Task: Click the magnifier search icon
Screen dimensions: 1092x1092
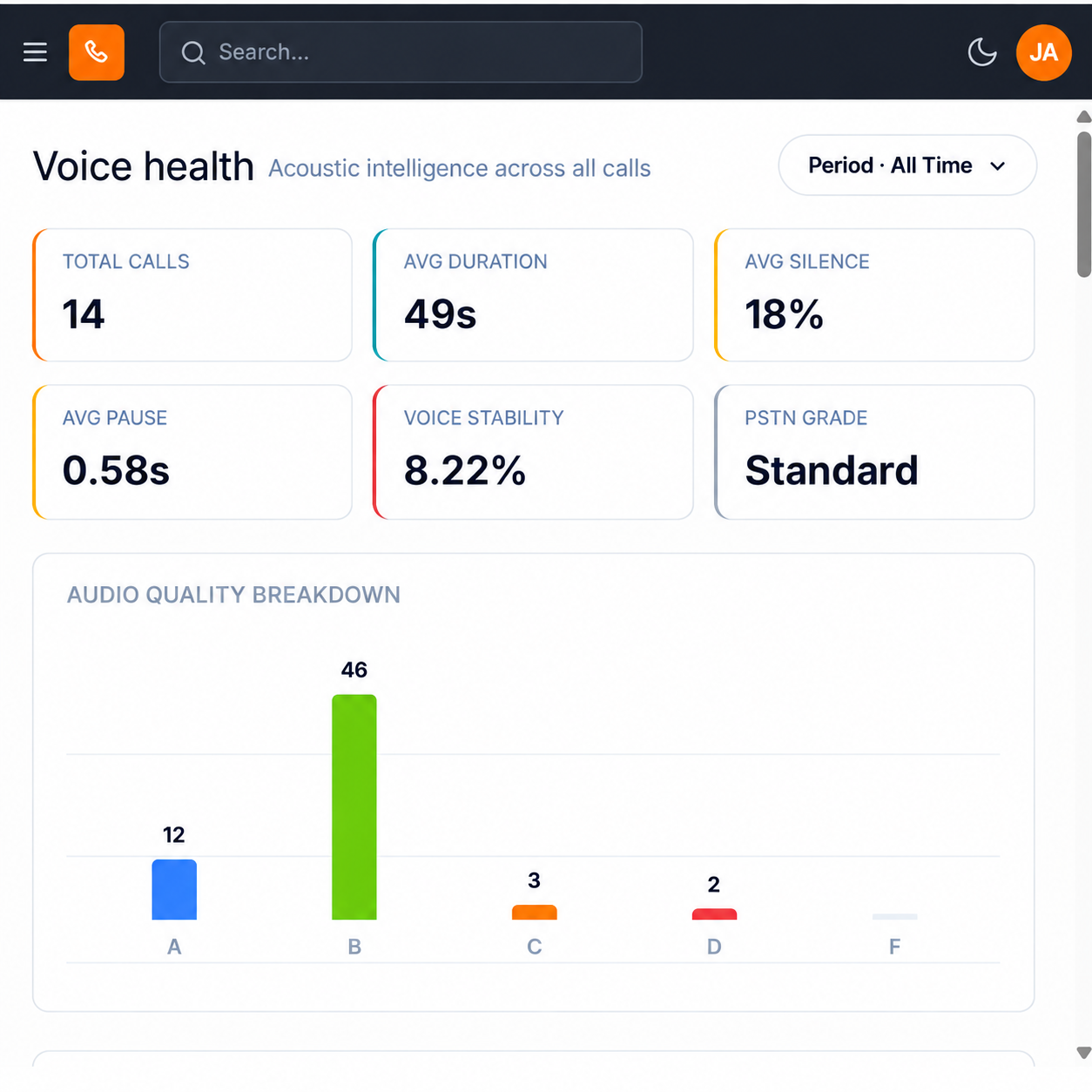Action: pyautogui.click(x=193, y=53)
